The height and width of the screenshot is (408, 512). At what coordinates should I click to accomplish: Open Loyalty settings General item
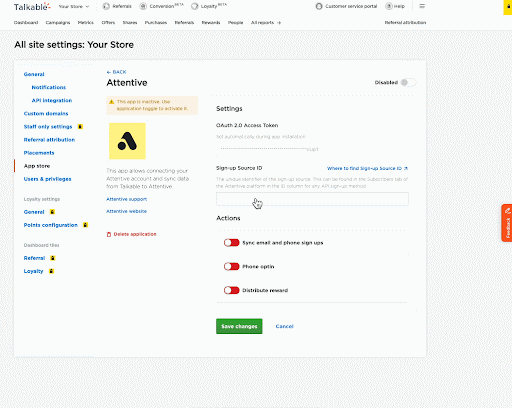pos(34,212)
